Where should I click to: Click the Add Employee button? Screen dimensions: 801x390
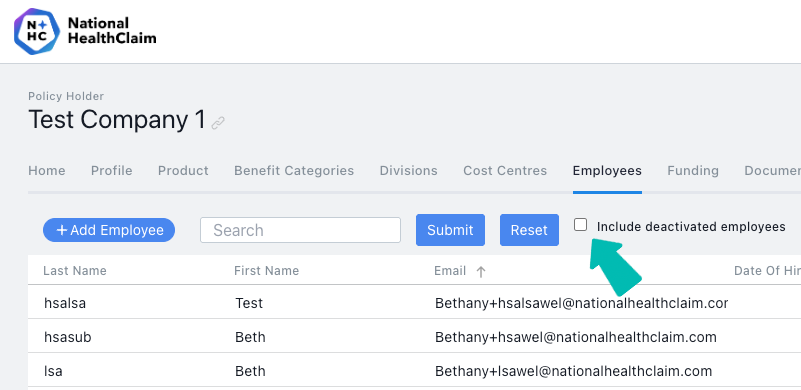point(109,230)
